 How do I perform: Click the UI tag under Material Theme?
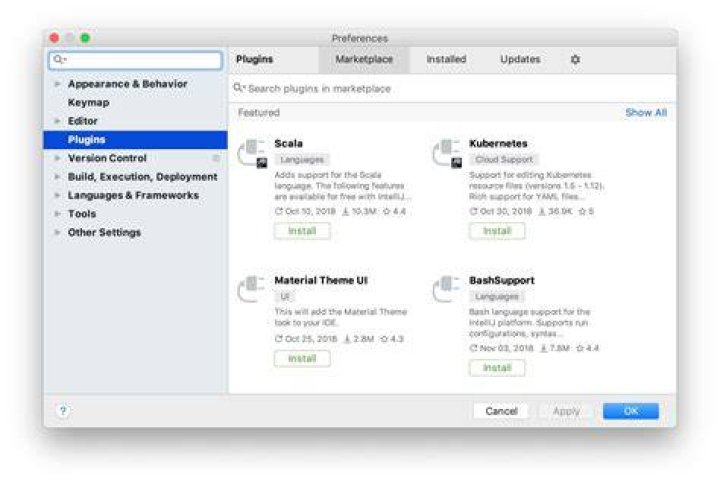coord(285,296)
